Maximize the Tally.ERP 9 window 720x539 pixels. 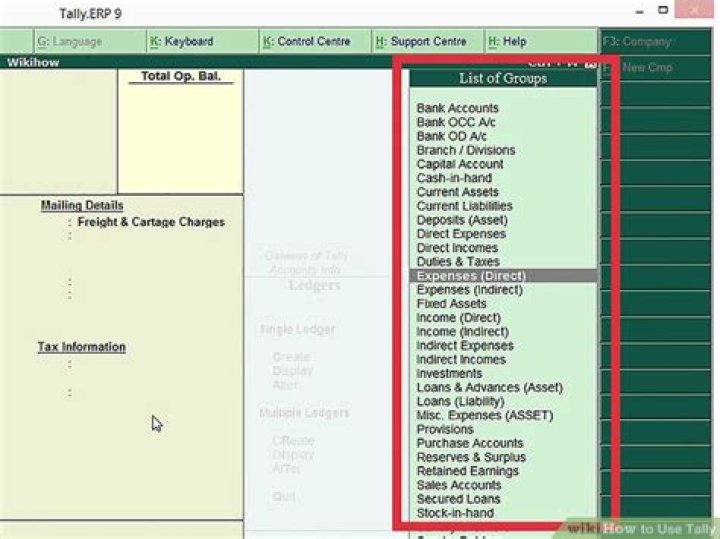pos(663,10)
